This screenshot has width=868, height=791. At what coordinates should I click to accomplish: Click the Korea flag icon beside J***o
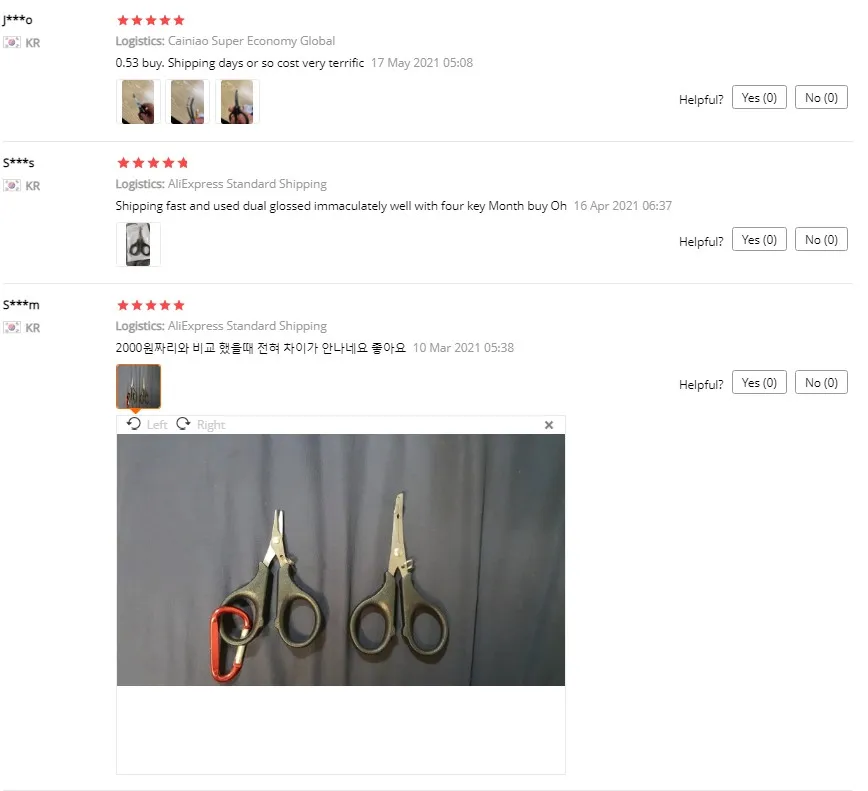pyautogui.click(x=12, y=43)
